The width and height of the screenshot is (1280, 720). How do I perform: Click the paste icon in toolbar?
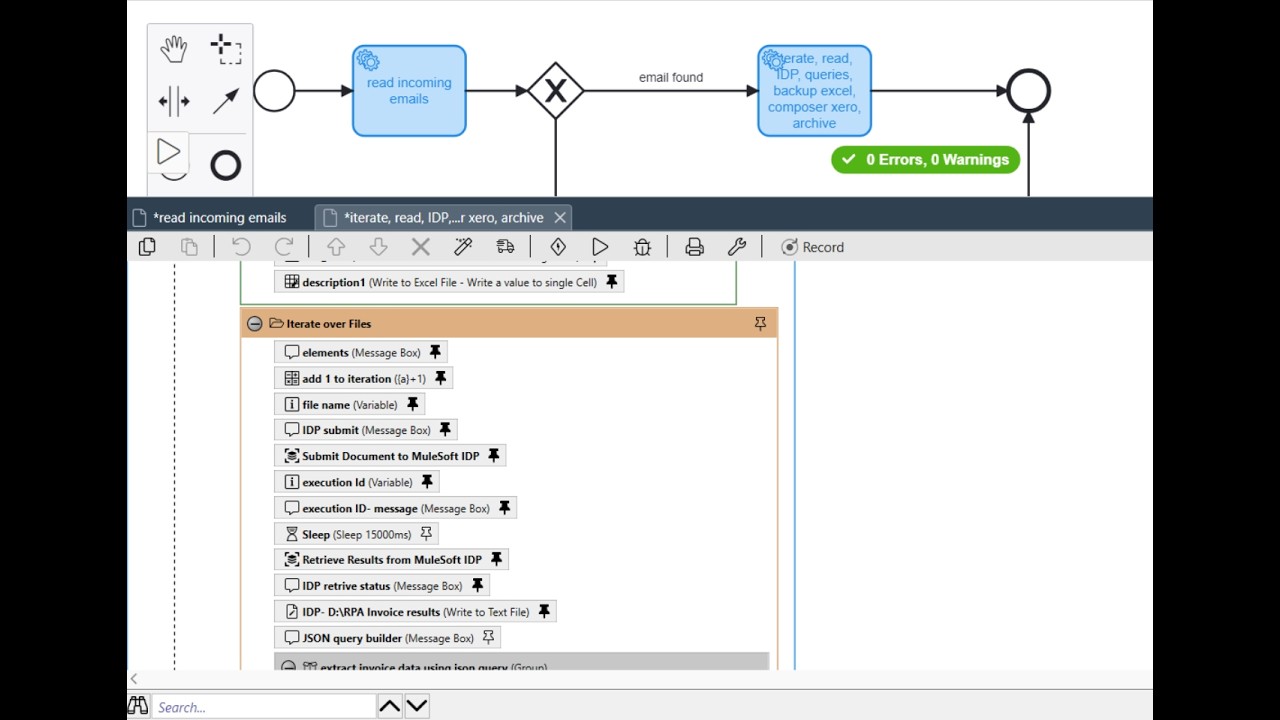[x=189, y=247]
